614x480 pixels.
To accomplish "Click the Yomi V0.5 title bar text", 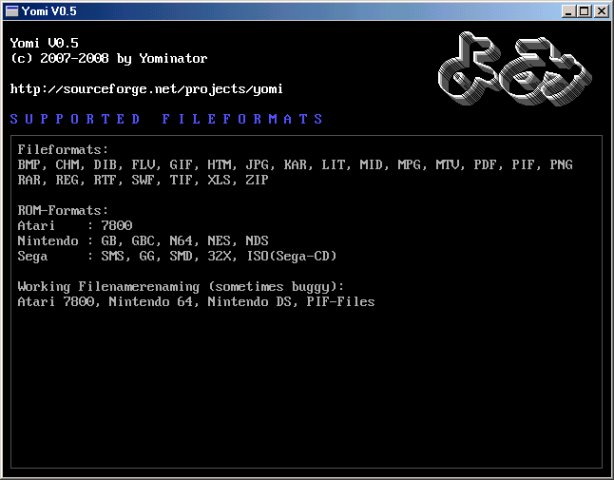I will pos(49,11).
